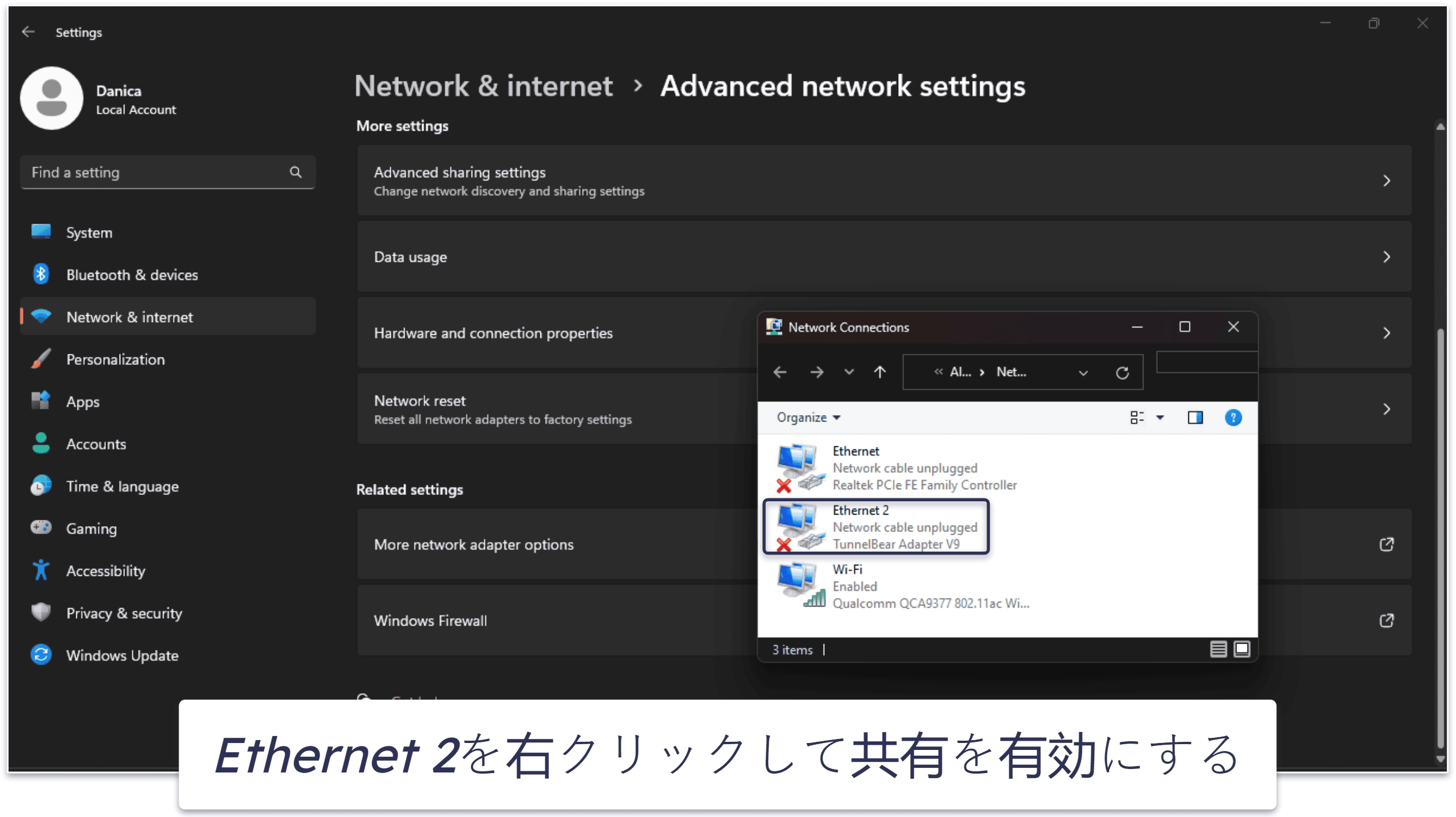The width and height of the screenshot is (1456, 817).
Task: Refresh the Network Connections window
Action: (1122, 373)
